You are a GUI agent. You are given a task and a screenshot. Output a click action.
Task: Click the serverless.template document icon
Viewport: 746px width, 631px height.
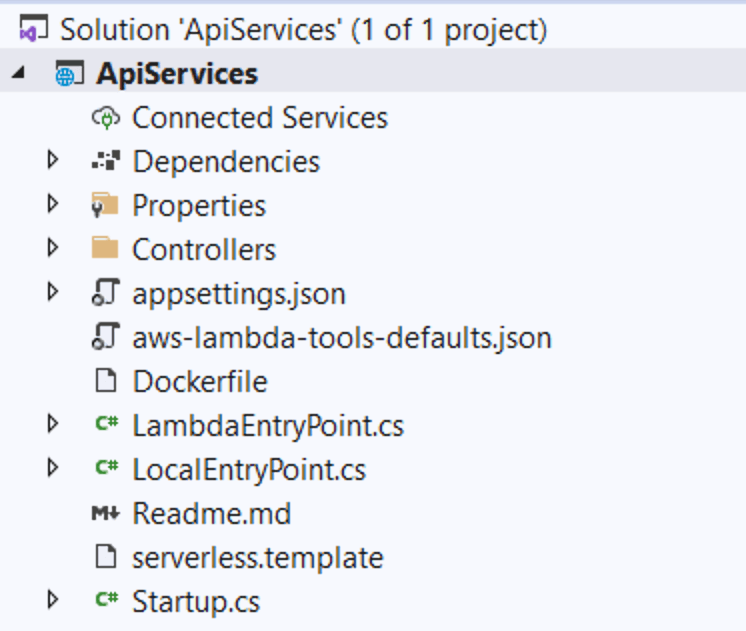click(x=106, y=556)
